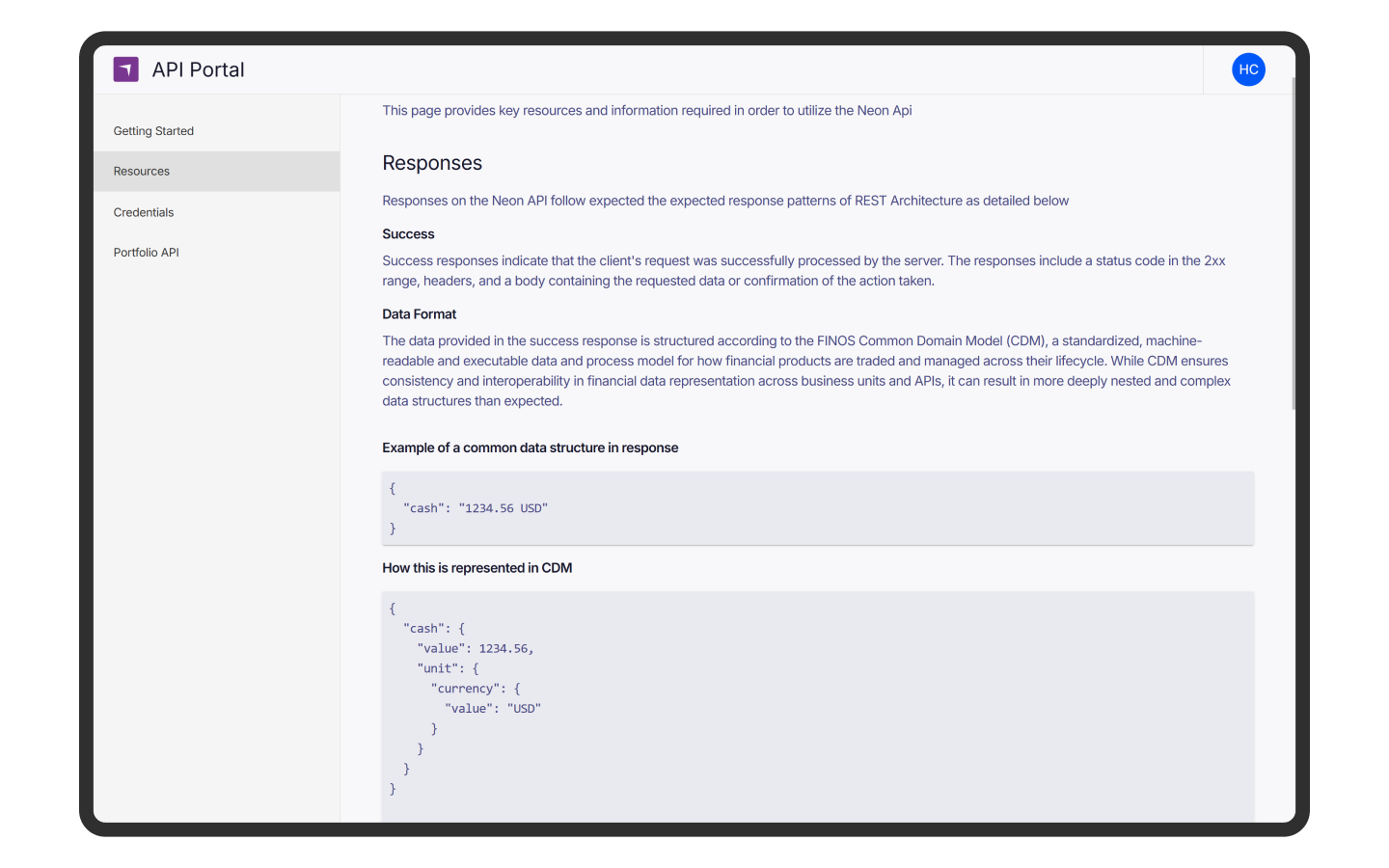Click the purple API Portal logo icon
This screenshot has height=868, width=1389.
pos(126,69)
